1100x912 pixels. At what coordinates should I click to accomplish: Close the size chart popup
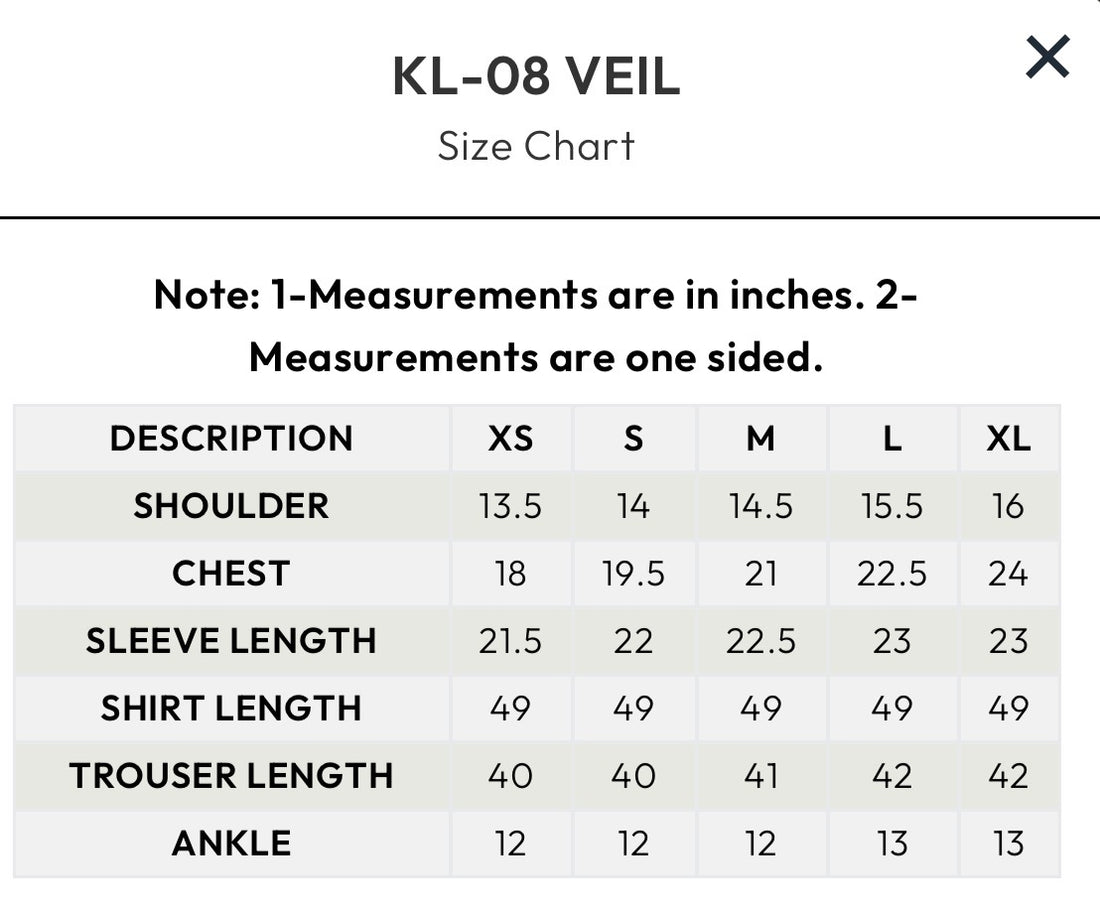[x=1047, y=57]
